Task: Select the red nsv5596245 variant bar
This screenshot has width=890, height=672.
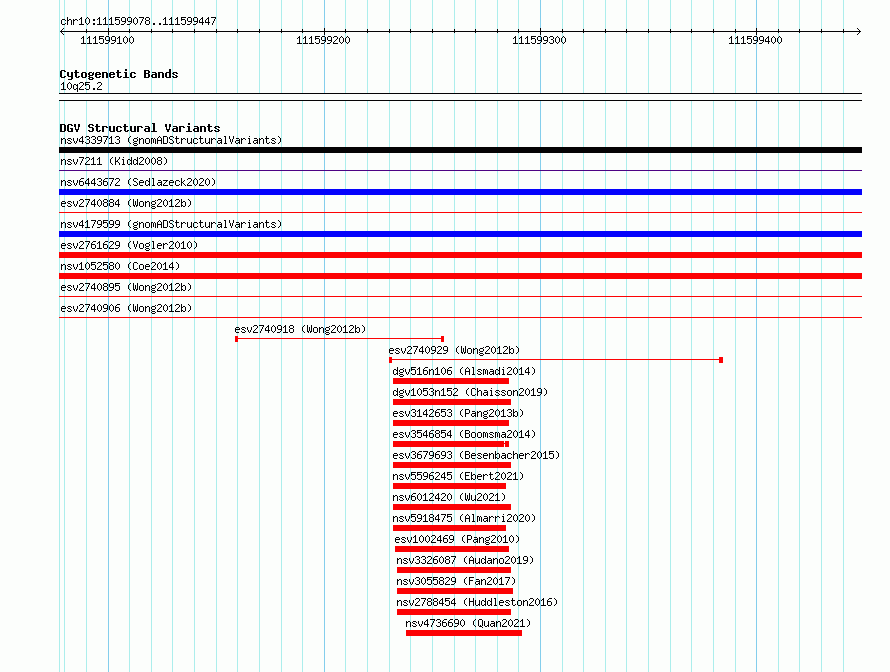Action: [449, 486]
